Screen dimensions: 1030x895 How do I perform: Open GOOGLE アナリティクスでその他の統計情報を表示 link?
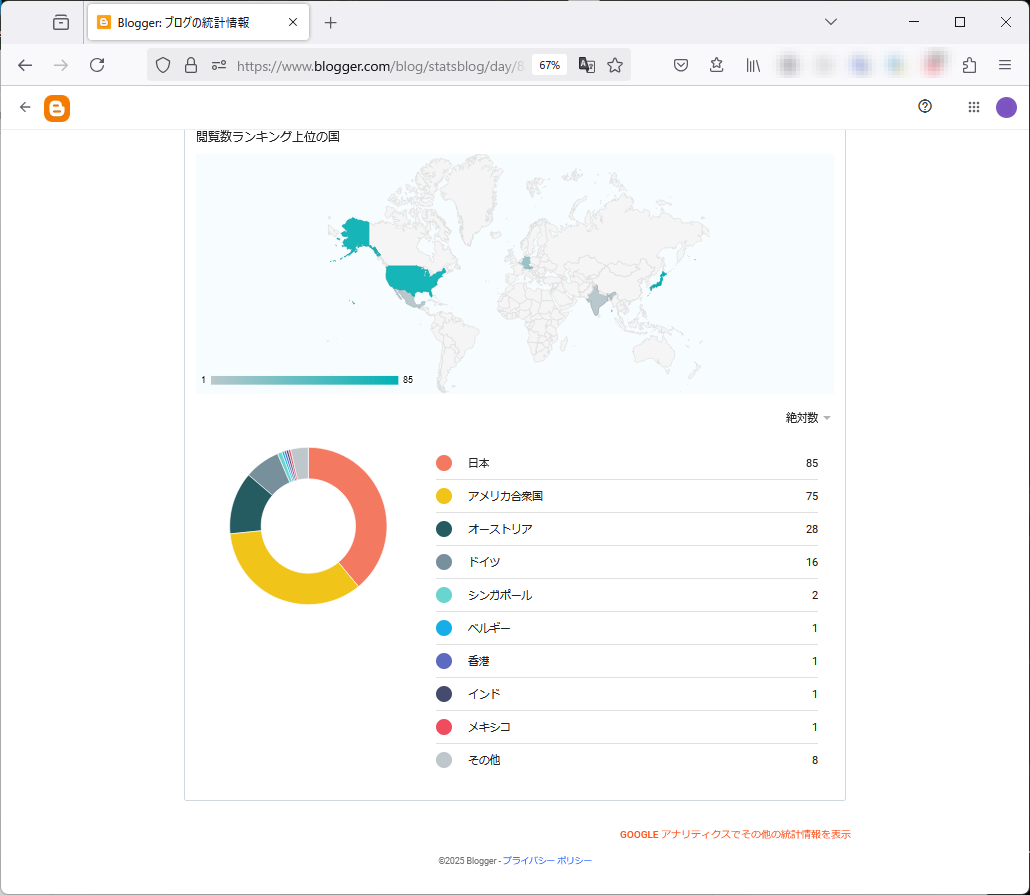coord(735,835)
